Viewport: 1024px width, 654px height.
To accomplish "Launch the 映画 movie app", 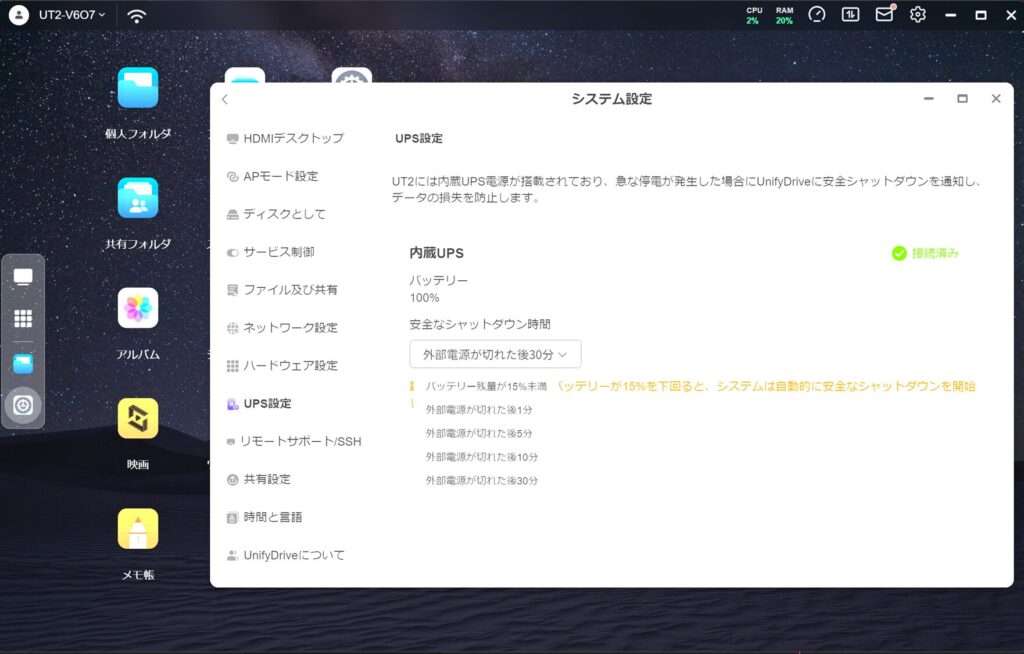I will click(x=138, y=418).
